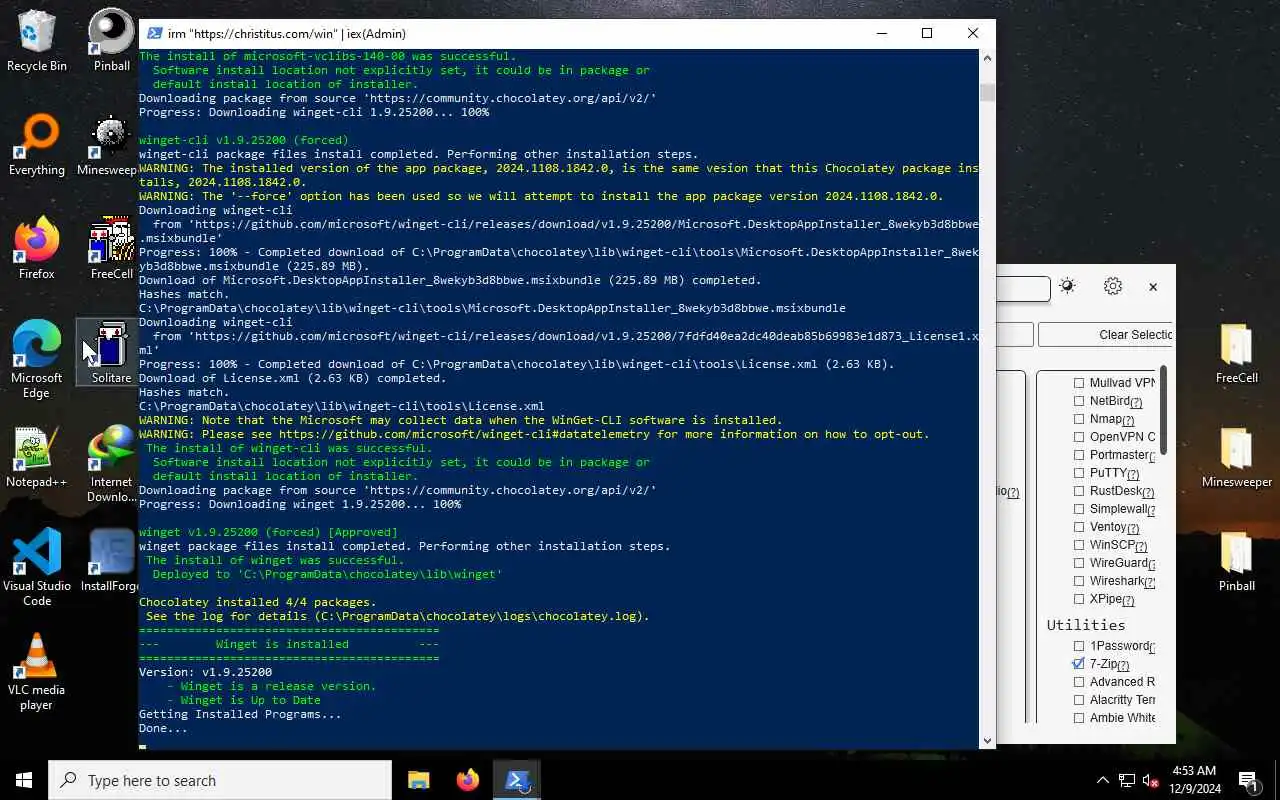Check the Alacritty Terminal checkbox
This screenshot has height=800, width=1280.
point(1079,700)
